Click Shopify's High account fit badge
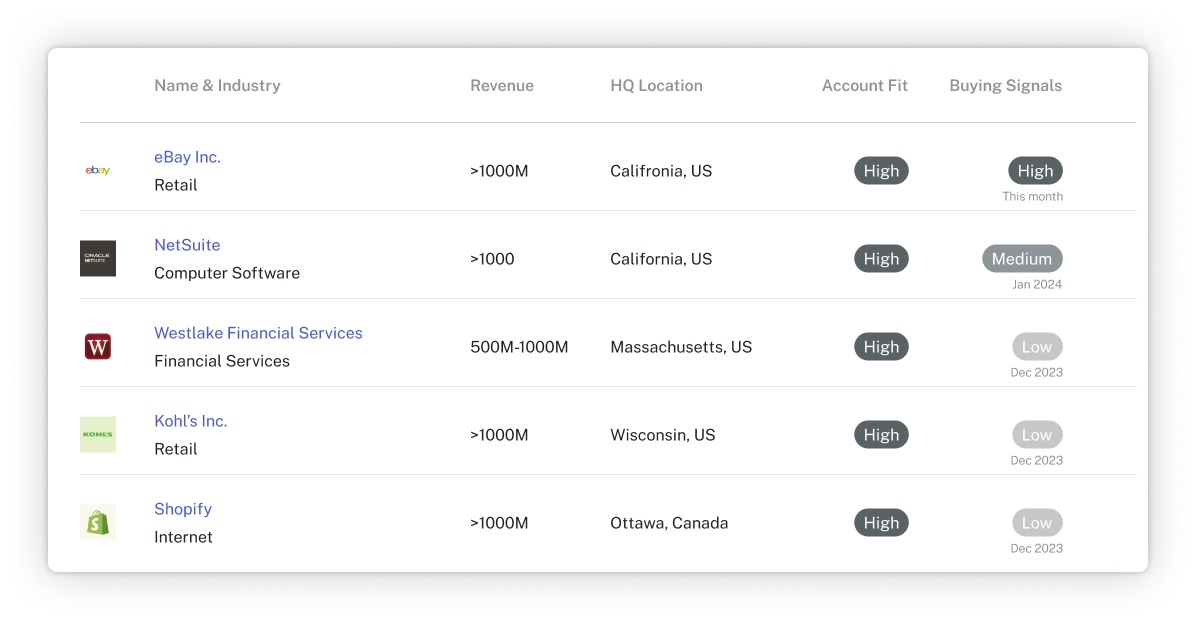 tap(881, 523)
